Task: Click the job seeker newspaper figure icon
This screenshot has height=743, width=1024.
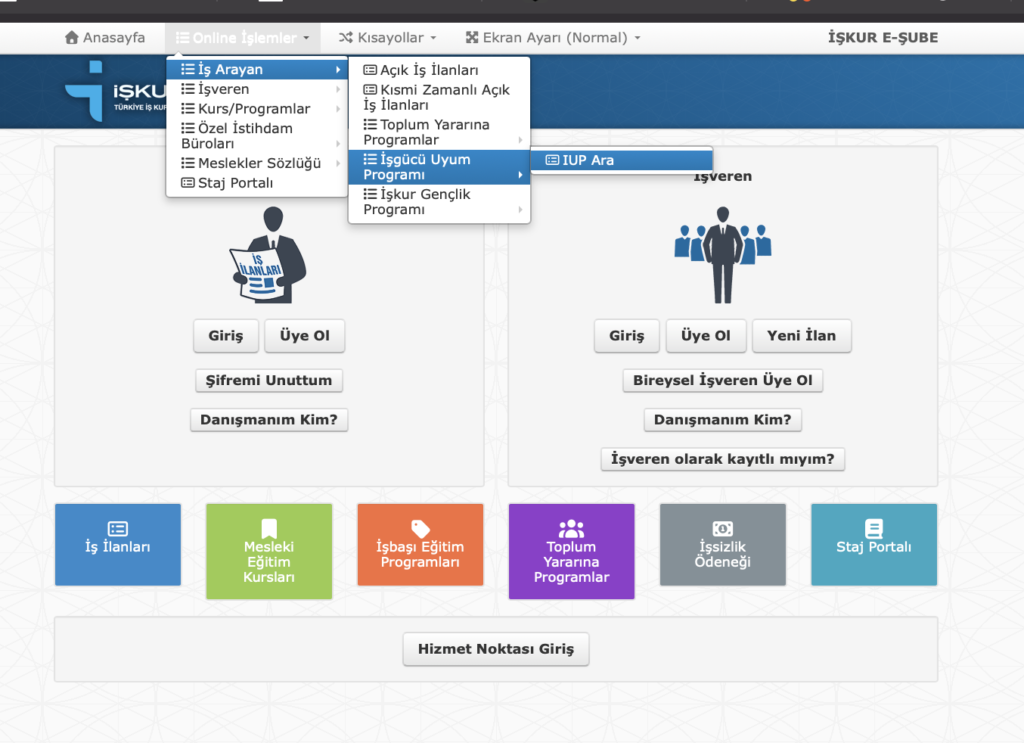Action: [x=267, y=256]
